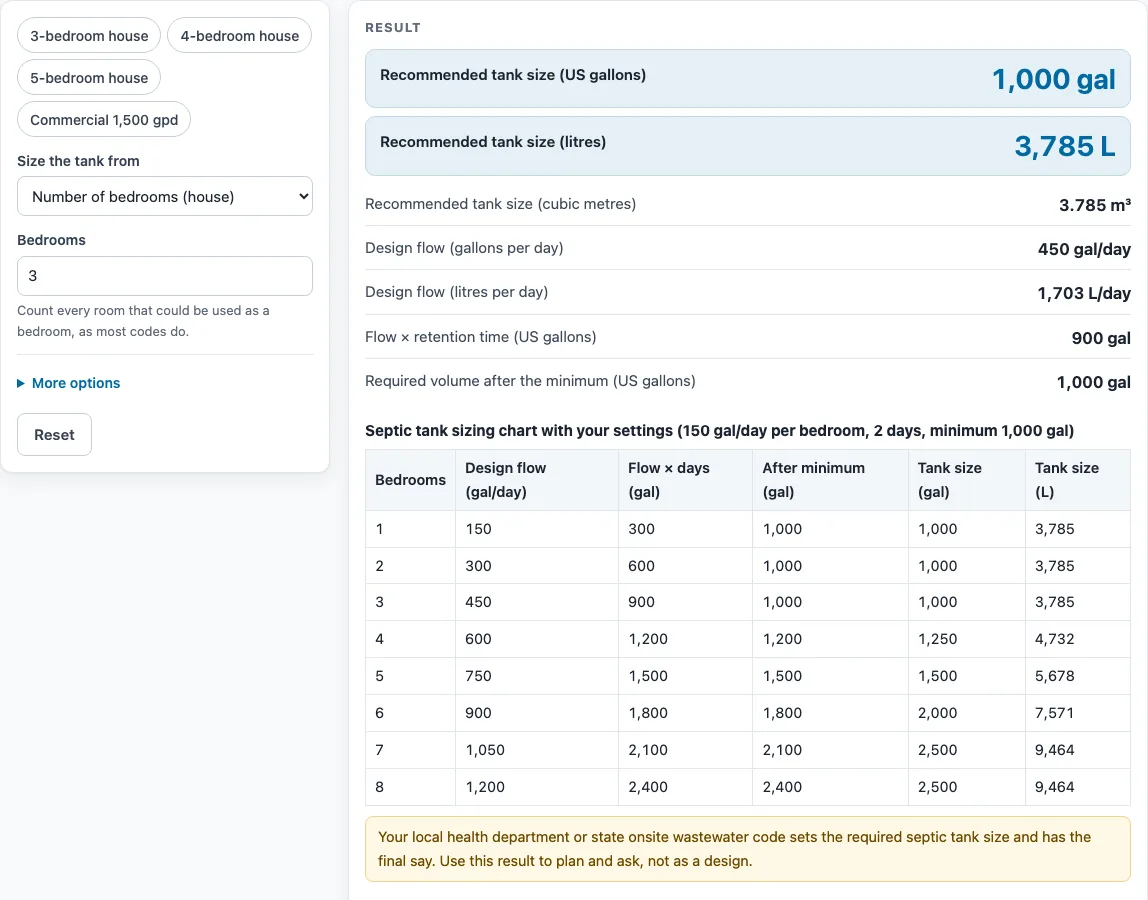Open the Size the tank from dropdown
1148x900 pixels.
pos(165,196)
